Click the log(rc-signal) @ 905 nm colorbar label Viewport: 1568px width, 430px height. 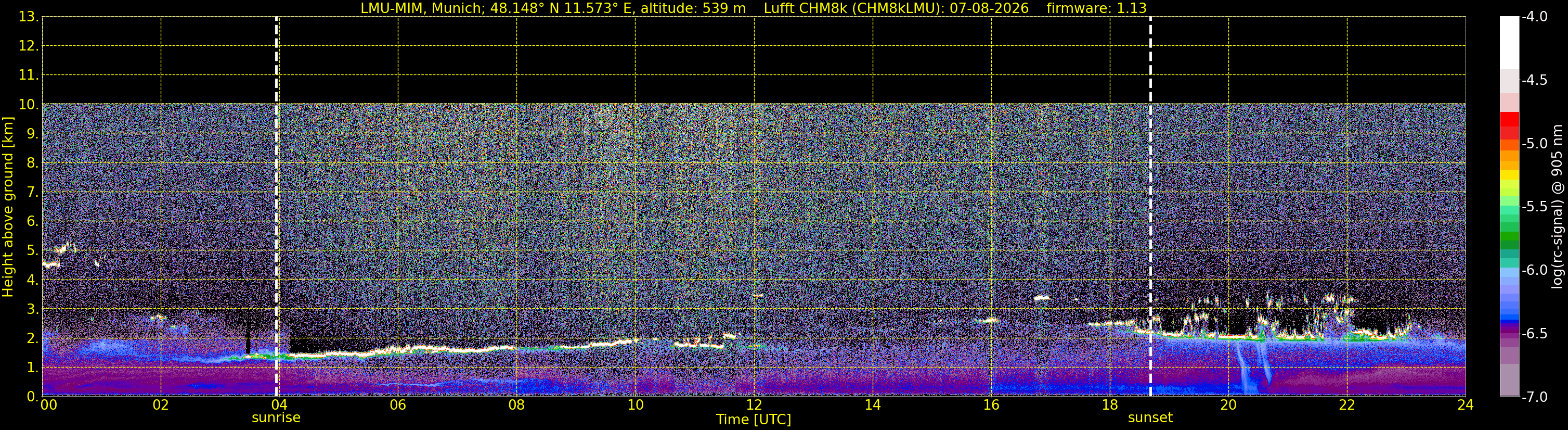(1557, 207)
